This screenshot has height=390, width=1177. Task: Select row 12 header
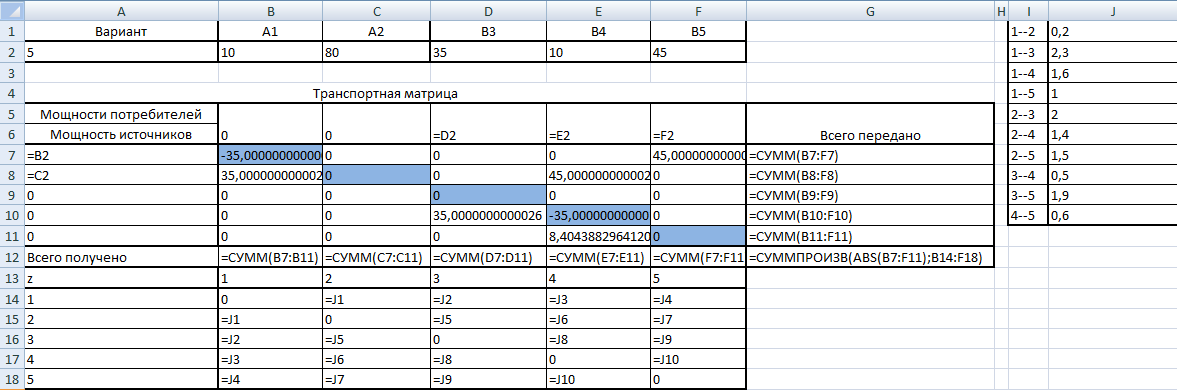coord(12,257)
